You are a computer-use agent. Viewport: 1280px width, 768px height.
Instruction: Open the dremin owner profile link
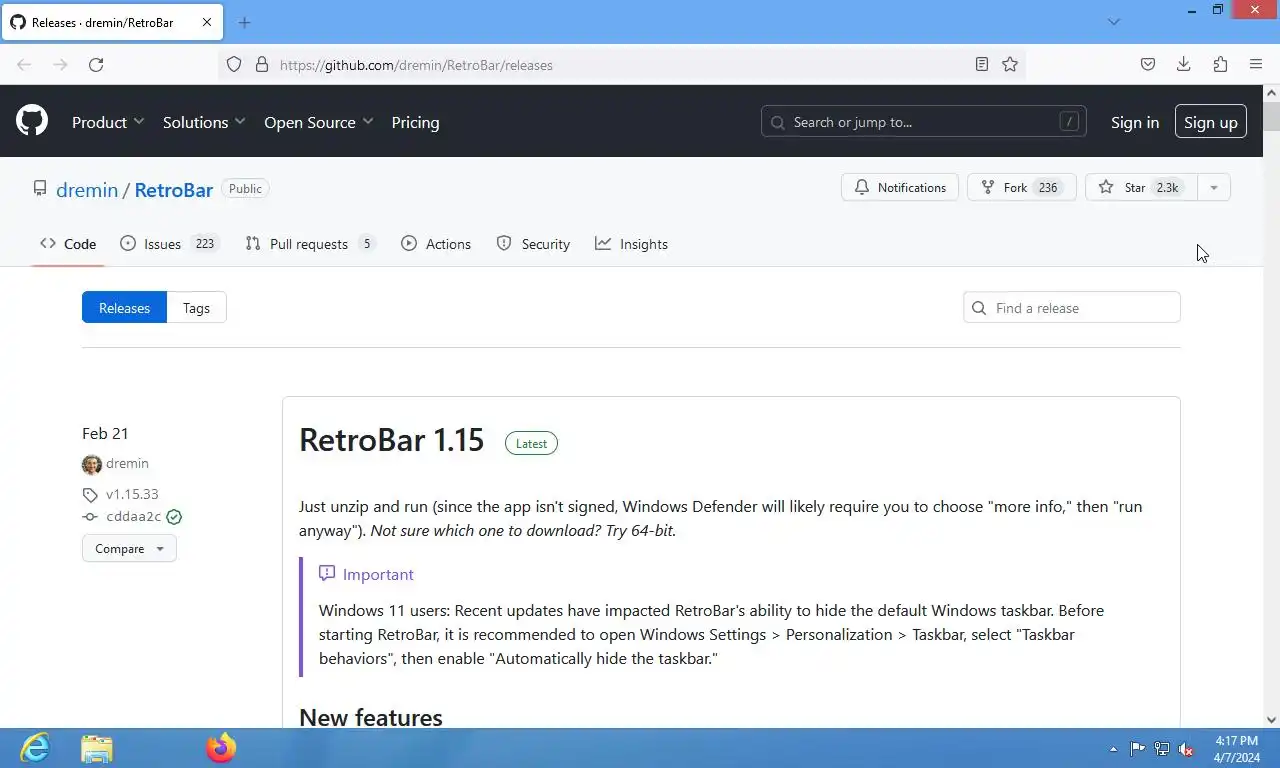[87, 189]
